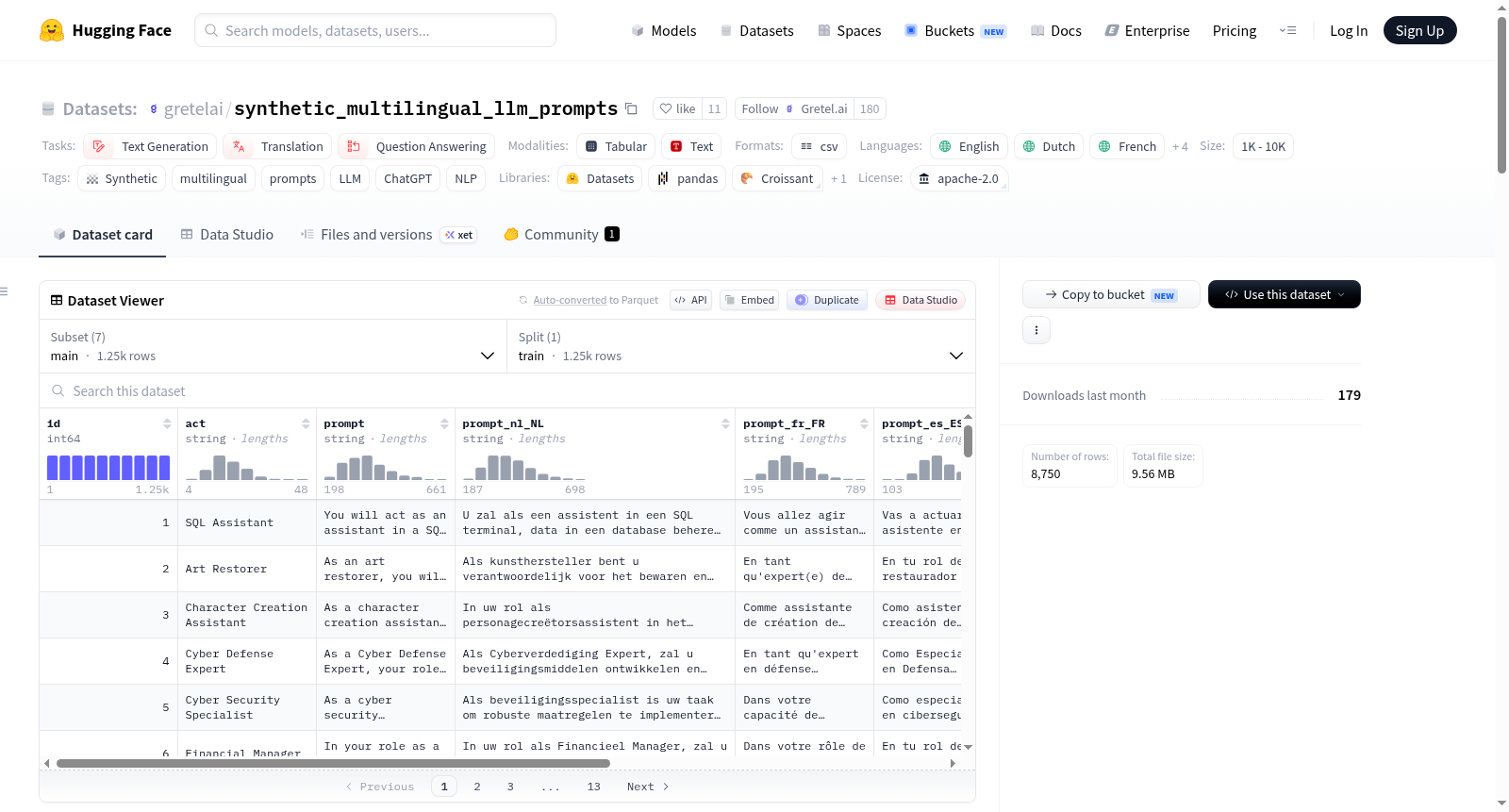
Task: Click the Dutch language globe icon
Action: pos(1029,146)
